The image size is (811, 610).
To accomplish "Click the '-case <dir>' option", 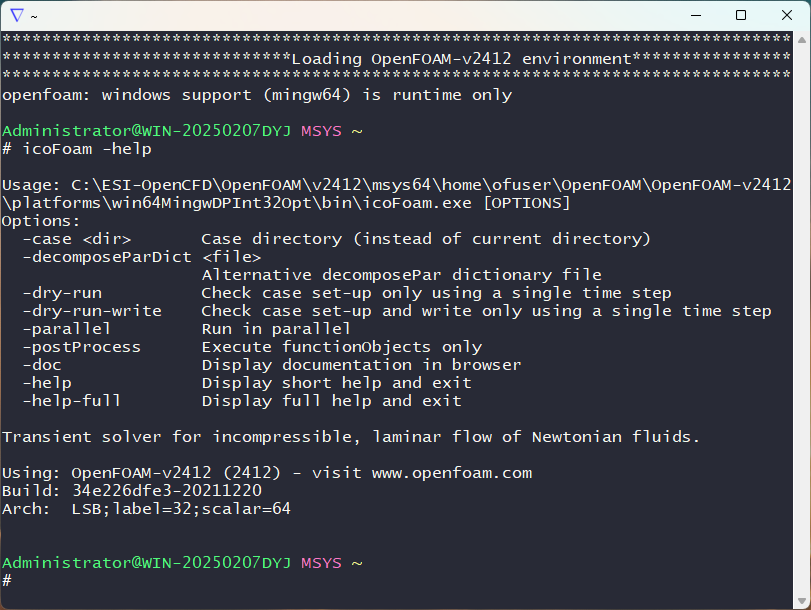I will [x=77, y=239].
